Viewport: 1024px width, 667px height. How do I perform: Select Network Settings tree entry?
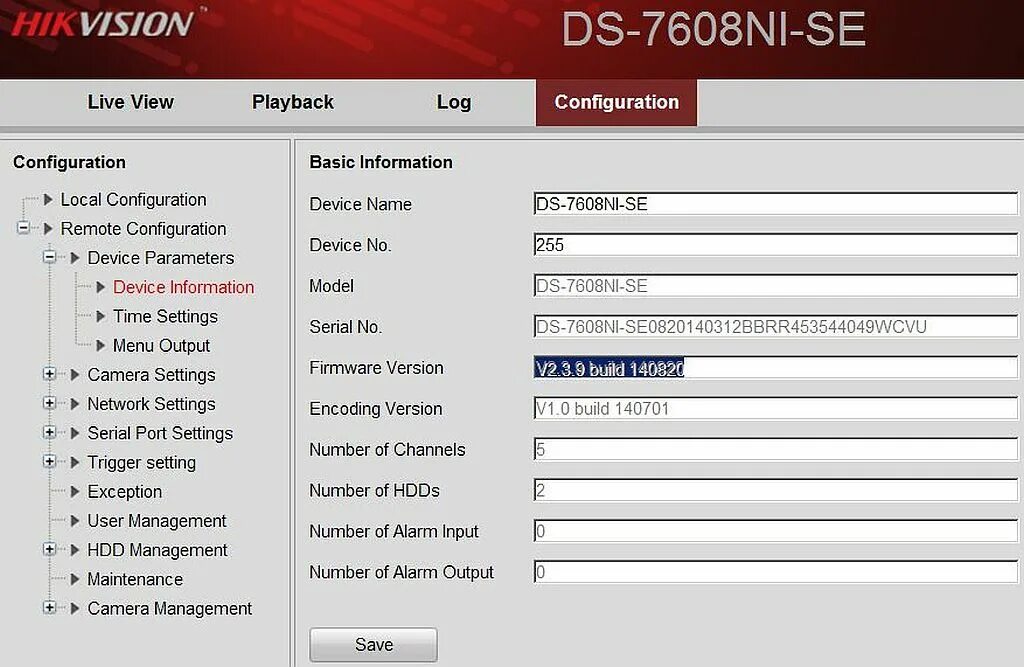(152, 404)
